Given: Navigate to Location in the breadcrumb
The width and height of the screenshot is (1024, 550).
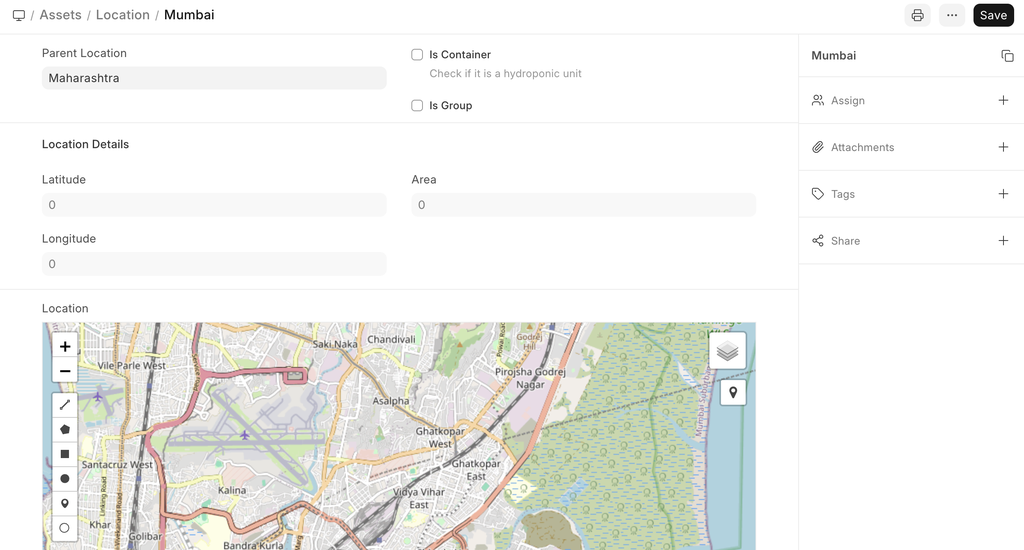Looking at the screenshot, I should click(122, 15).
